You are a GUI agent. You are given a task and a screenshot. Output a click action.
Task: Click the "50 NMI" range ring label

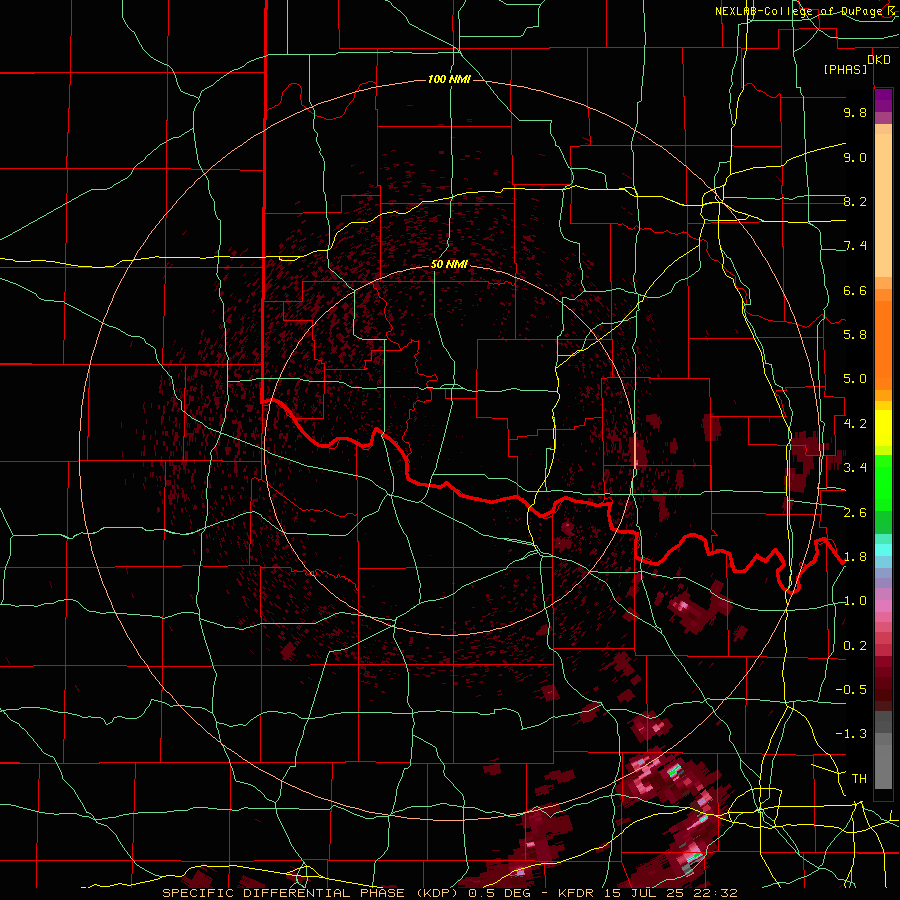click(x=449, y=265)
